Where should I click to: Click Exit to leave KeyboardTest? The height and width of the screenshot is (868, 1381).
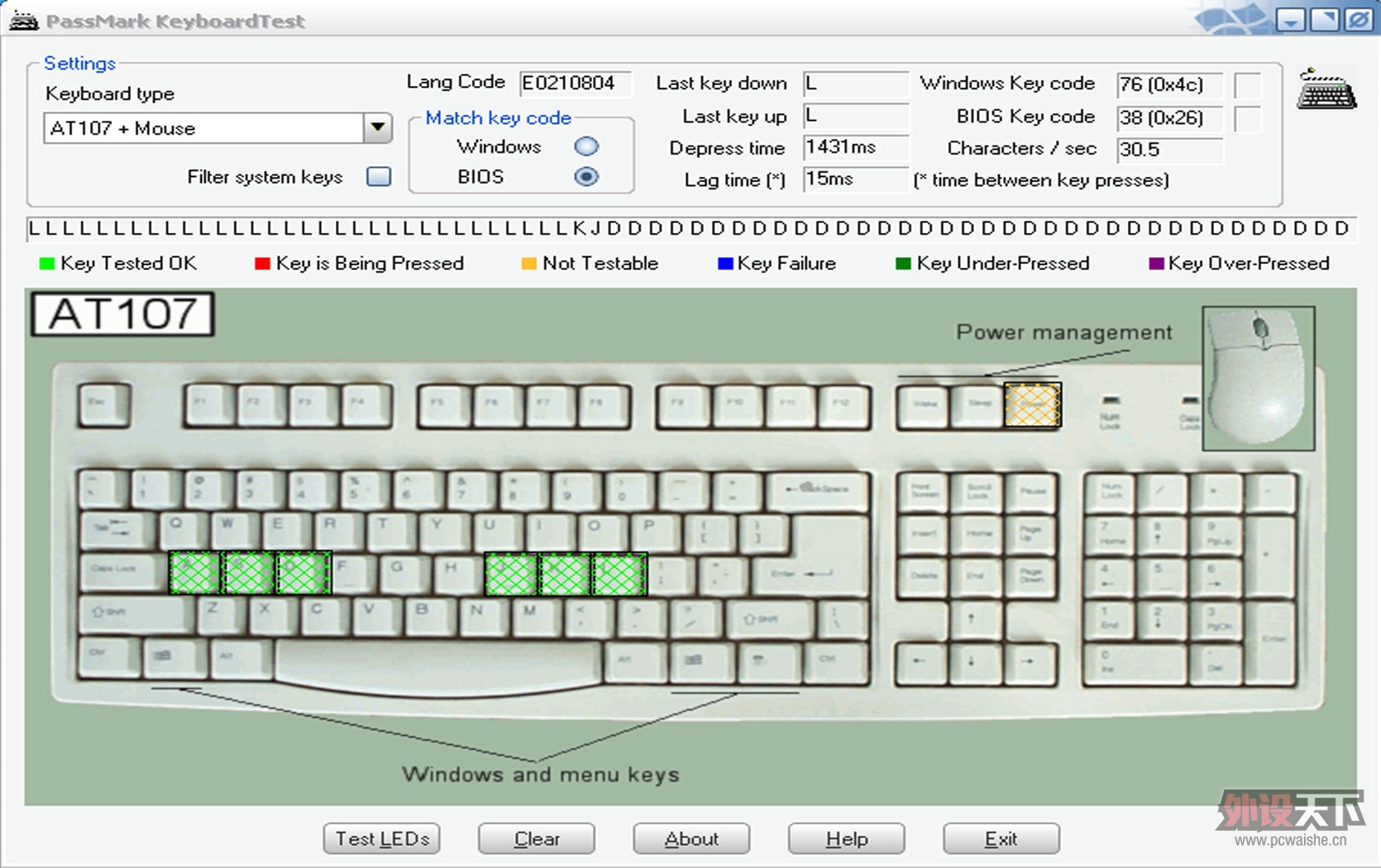pyautogui.click(x=1001, y=838)
